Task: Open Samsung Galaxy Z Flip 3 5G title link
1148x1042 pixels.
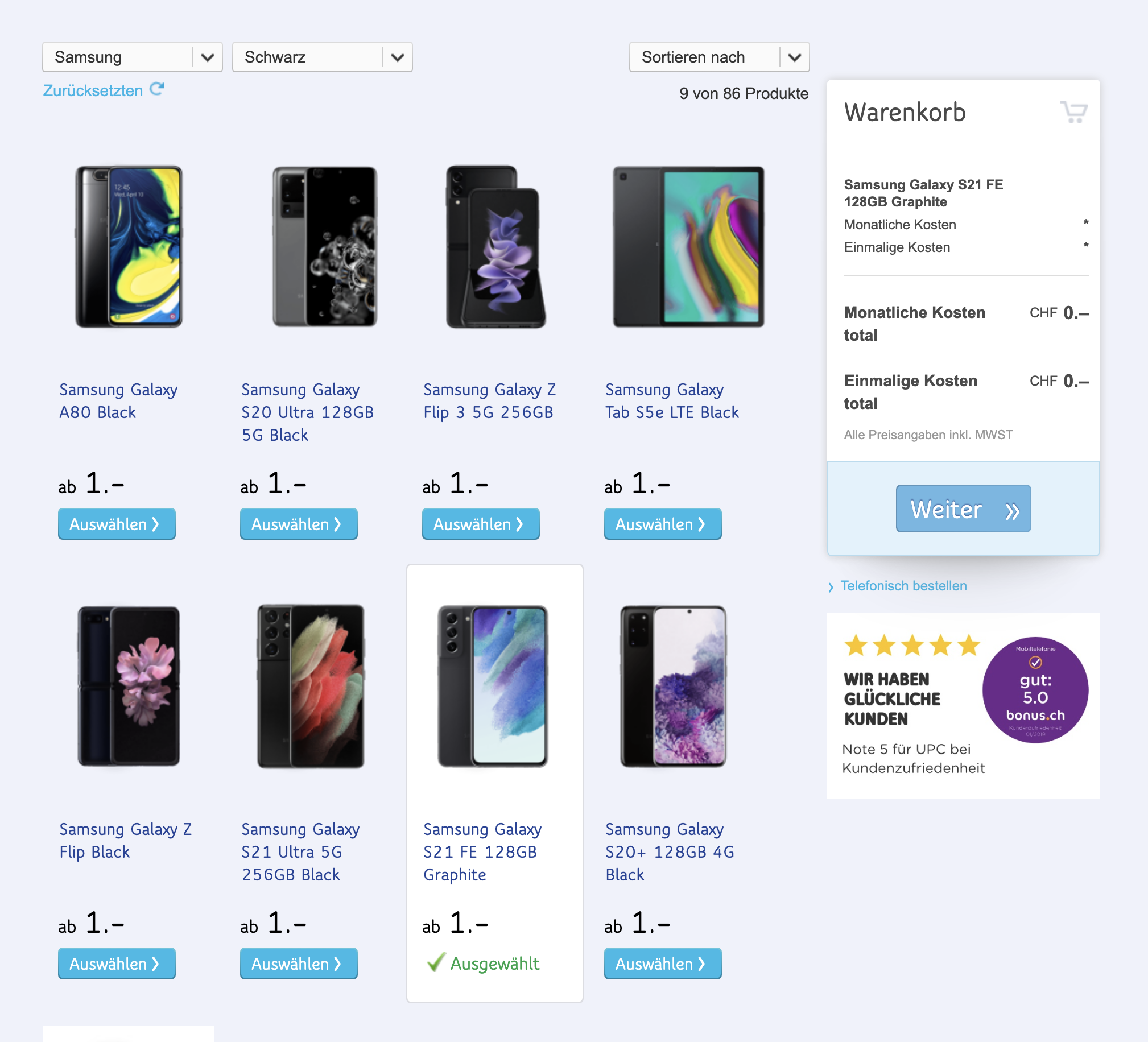Action: click(x=489, y=401)
